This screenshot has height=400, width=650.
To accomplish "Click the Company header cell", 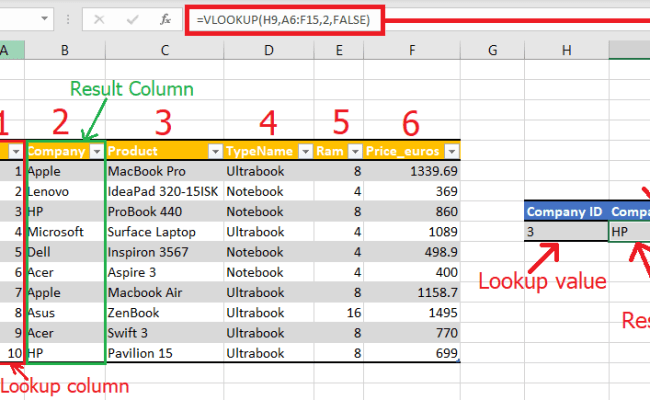I will (x=65, y=151).
